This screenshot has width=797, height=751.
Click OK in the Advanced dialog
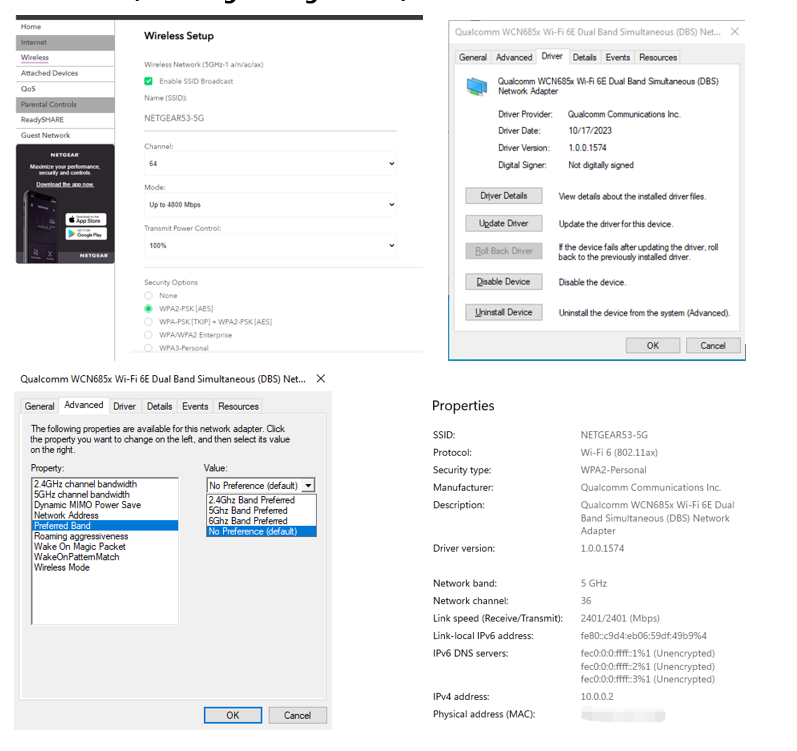[x=233, y=715]
